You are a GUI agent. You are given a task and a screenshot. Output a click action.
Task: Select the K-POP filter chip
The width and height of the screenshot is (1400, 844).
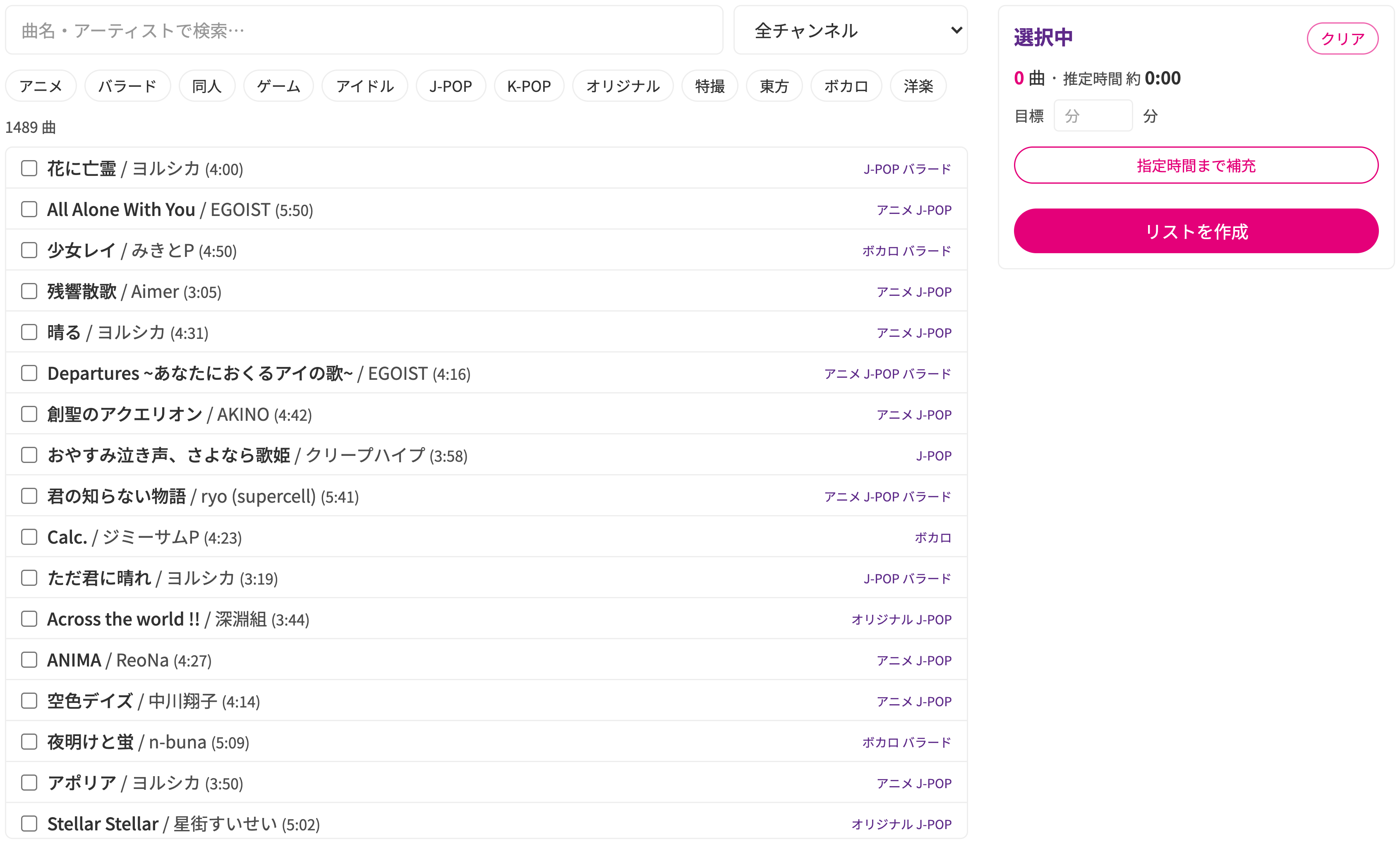(x=529, y=86)
